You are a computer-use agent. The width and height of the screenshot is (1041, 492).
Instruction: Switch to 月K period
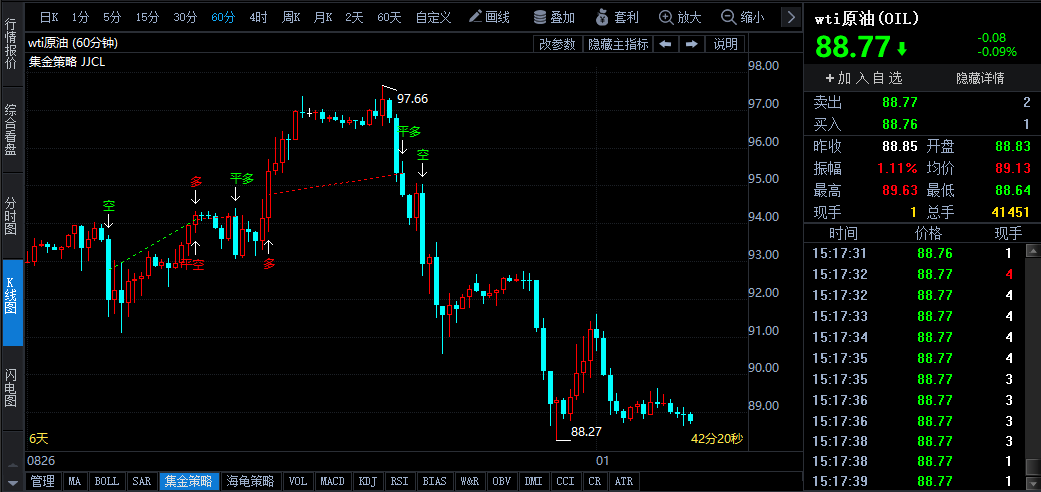click(x=323, y=17)
